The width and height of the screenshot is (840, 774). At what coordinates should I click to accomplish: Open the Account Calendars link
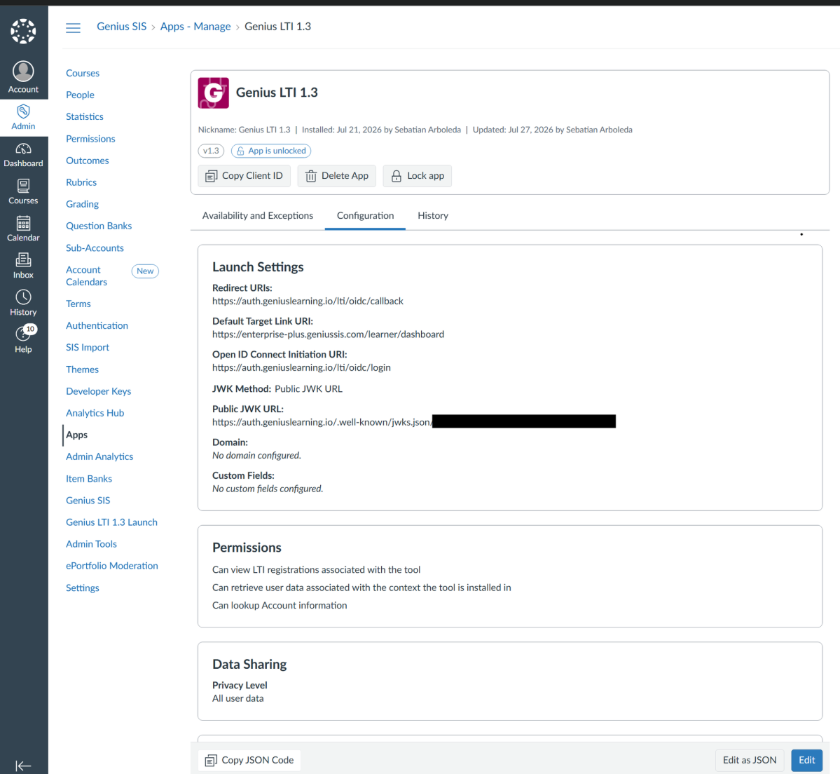(x=86, y=276)
